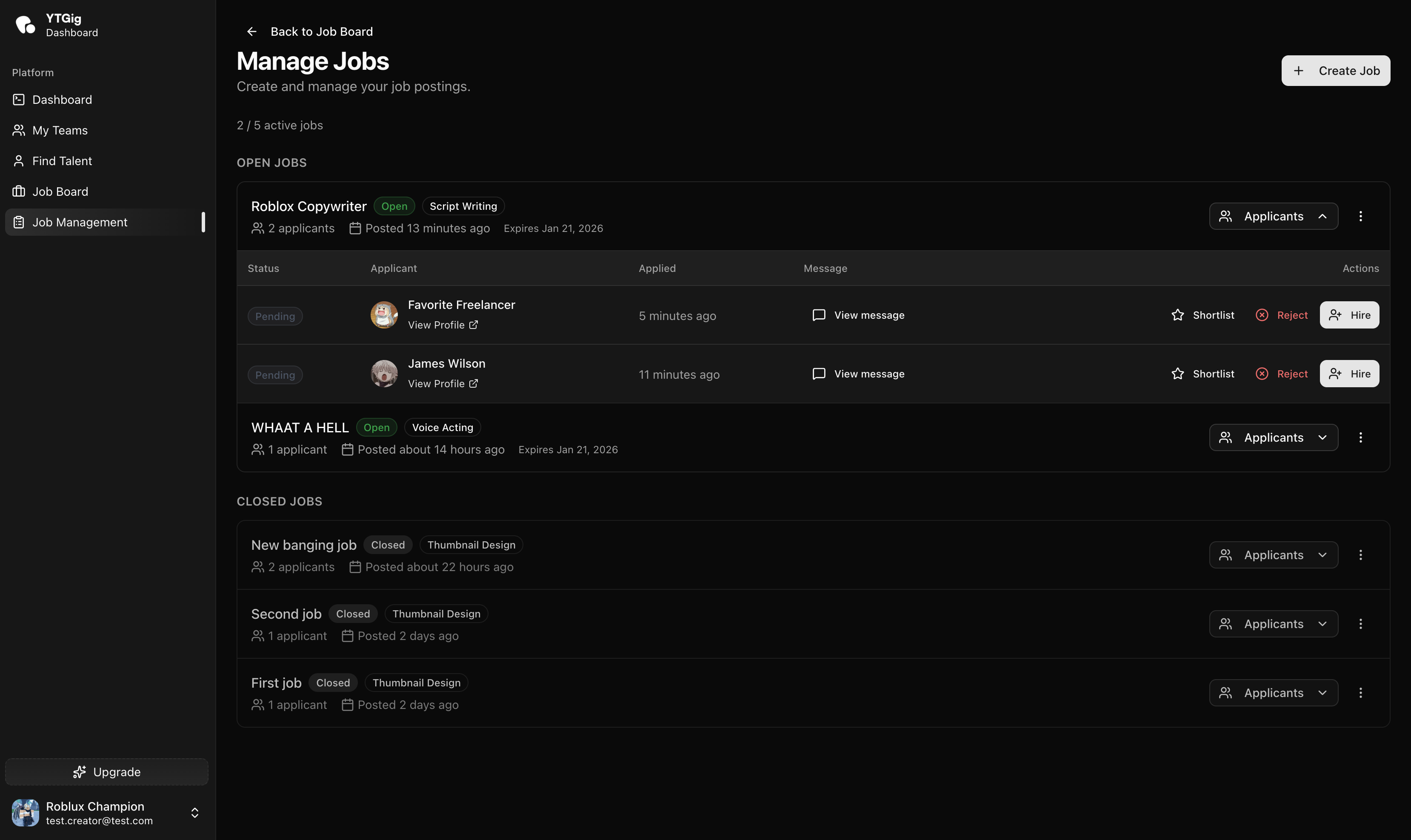Expand Applicants for New banging job
The height and width of the screenshot is (840, 1411).
[1274, 555]
